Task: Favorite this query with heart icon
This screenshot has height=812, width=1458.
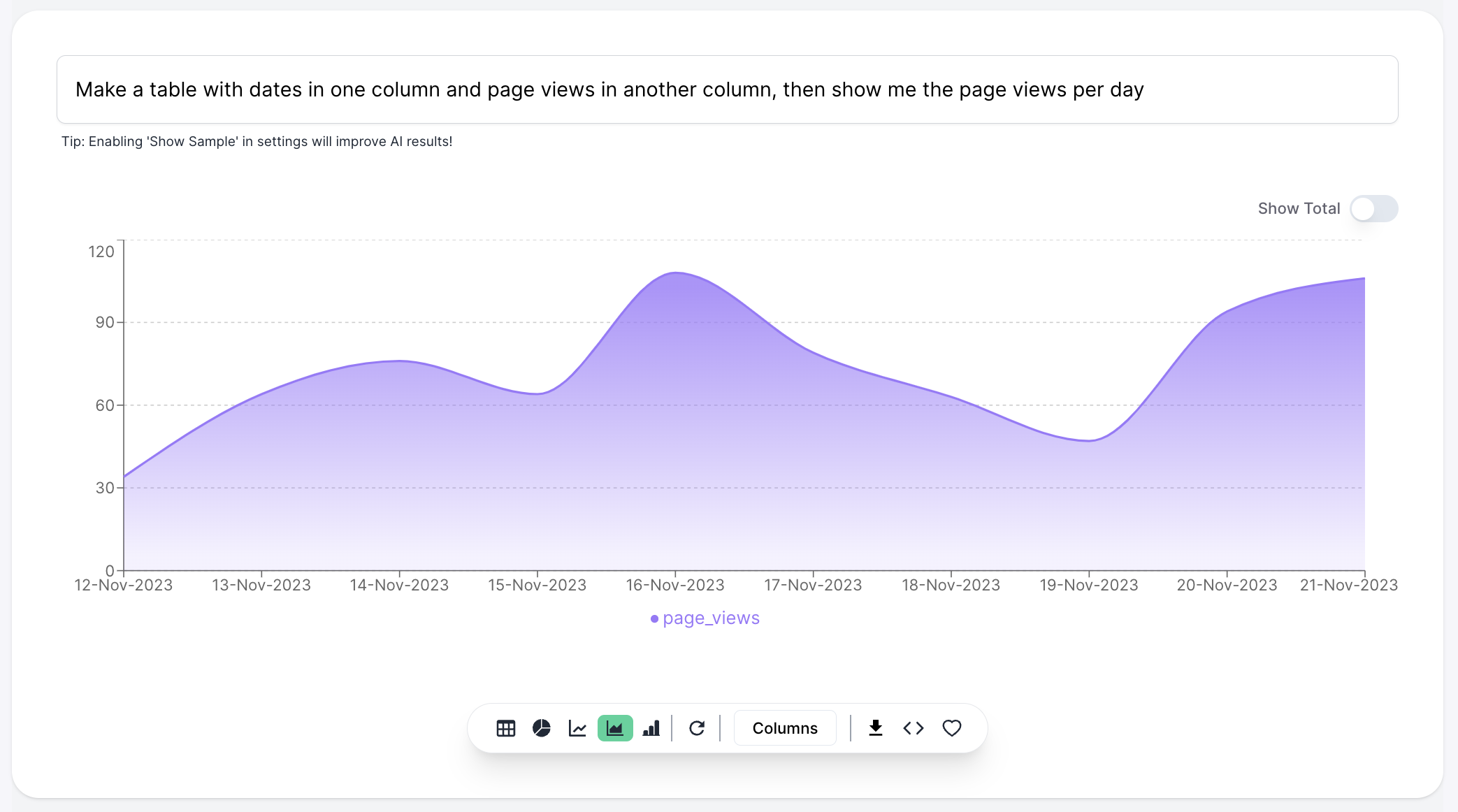Action: (952, 728)
